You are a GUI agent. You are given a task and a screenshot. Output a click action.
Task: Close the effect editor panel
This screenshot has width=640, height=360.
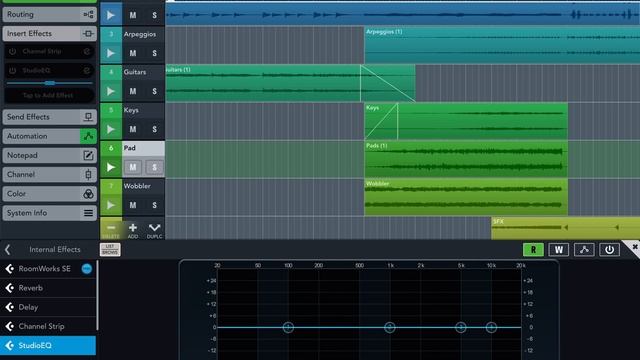pos(634,247)
